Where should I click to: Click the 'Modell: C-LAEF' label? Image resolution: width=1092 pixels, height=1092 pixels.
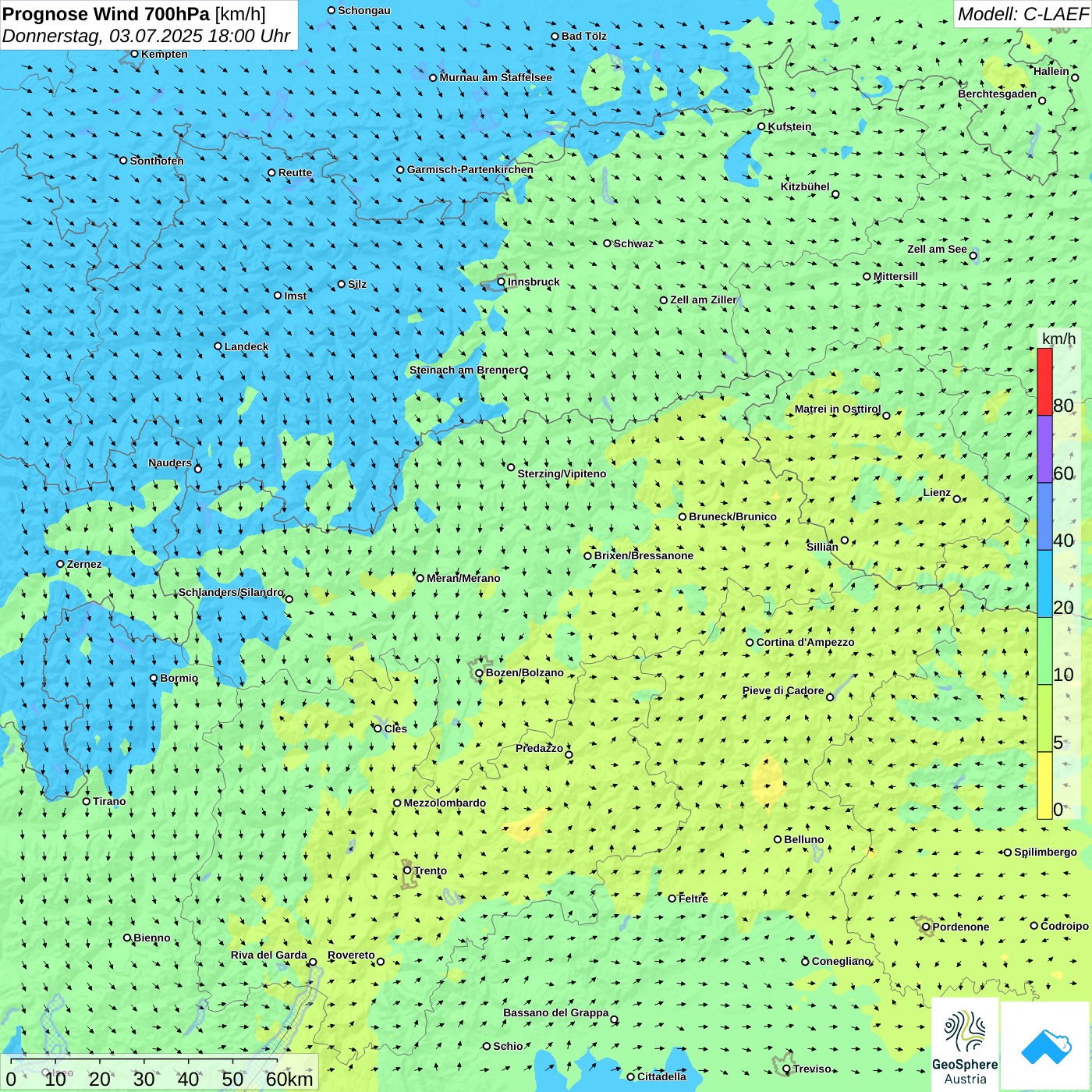pyautogui.click(x=1023, y=14)
